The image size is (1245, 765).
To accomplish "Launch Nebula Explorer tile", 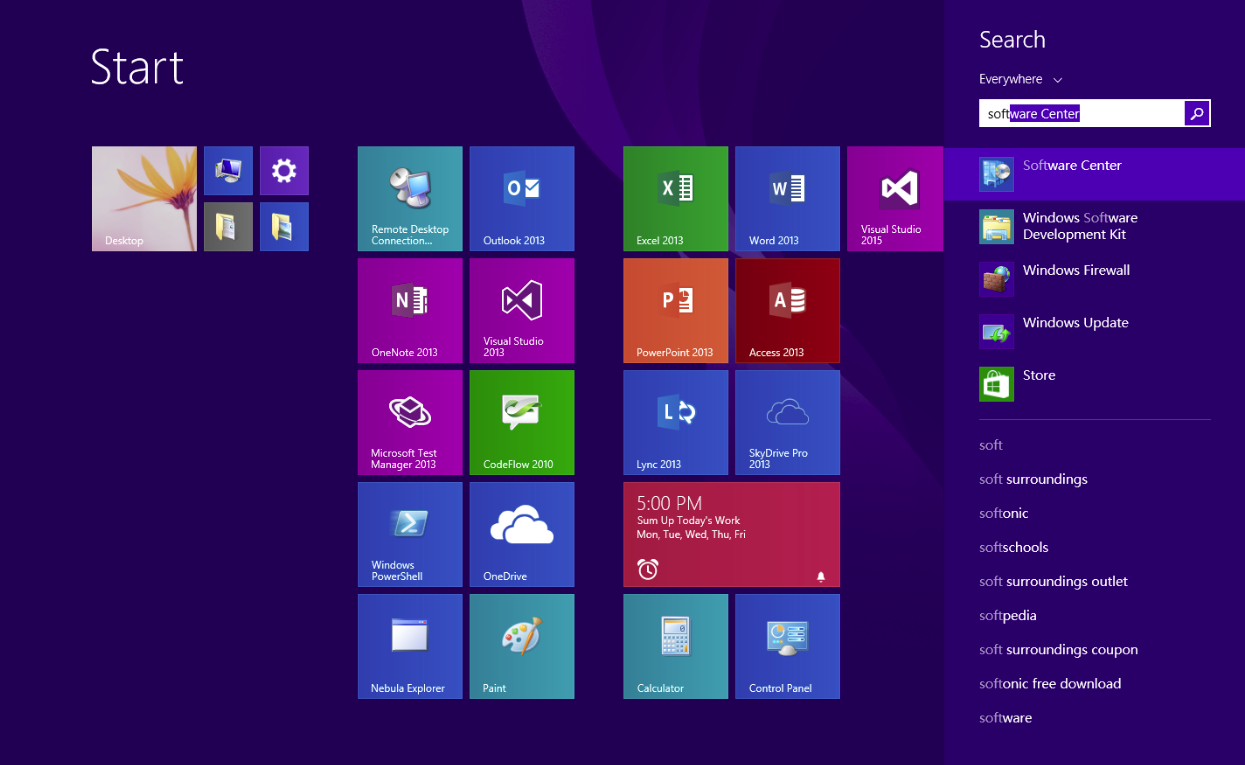I will point(410,647).
